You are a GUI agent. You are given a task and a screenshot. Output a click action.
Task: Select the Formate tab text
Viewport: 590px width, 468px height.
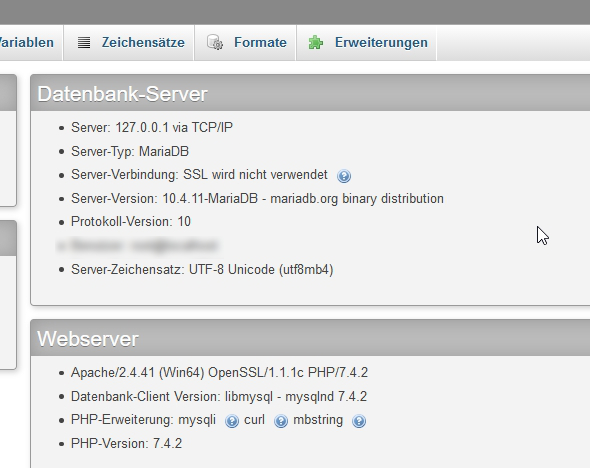coord(260,43)
